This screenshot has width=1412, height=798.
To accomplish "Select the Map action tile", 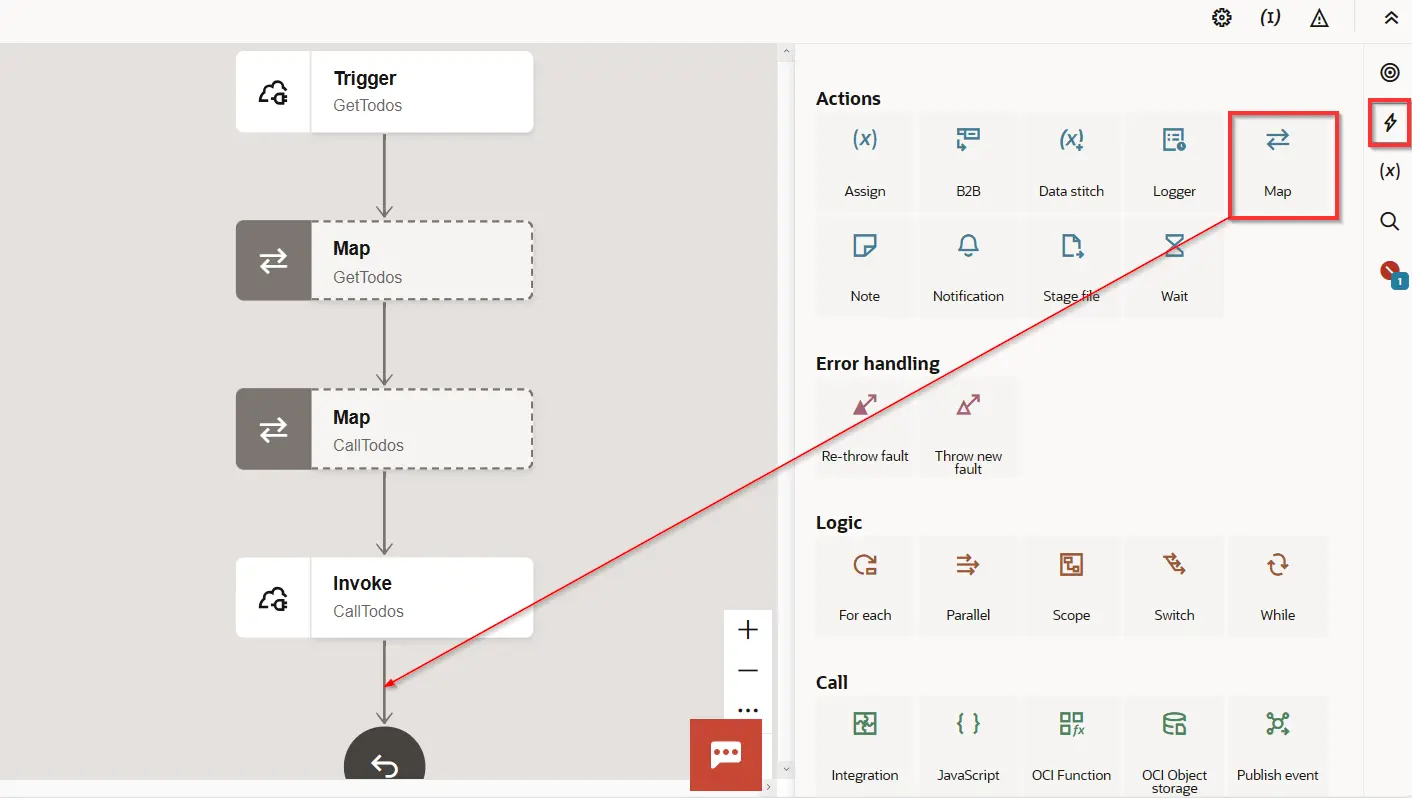I will pos(1278,162).
